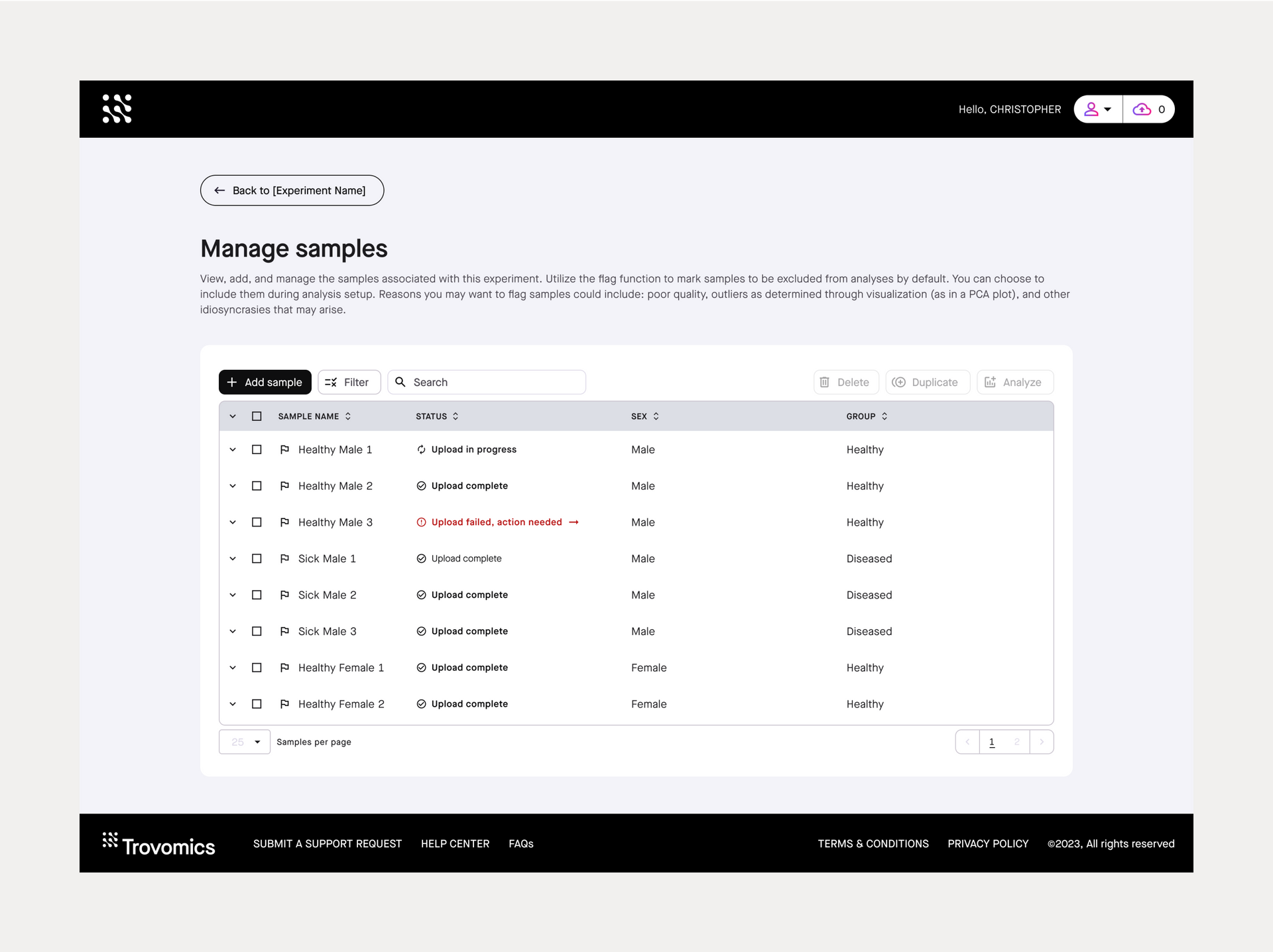Flag the Sick Male 1 sample
The height and width of the screenshot is (952, 1273).
pos(284,559)
